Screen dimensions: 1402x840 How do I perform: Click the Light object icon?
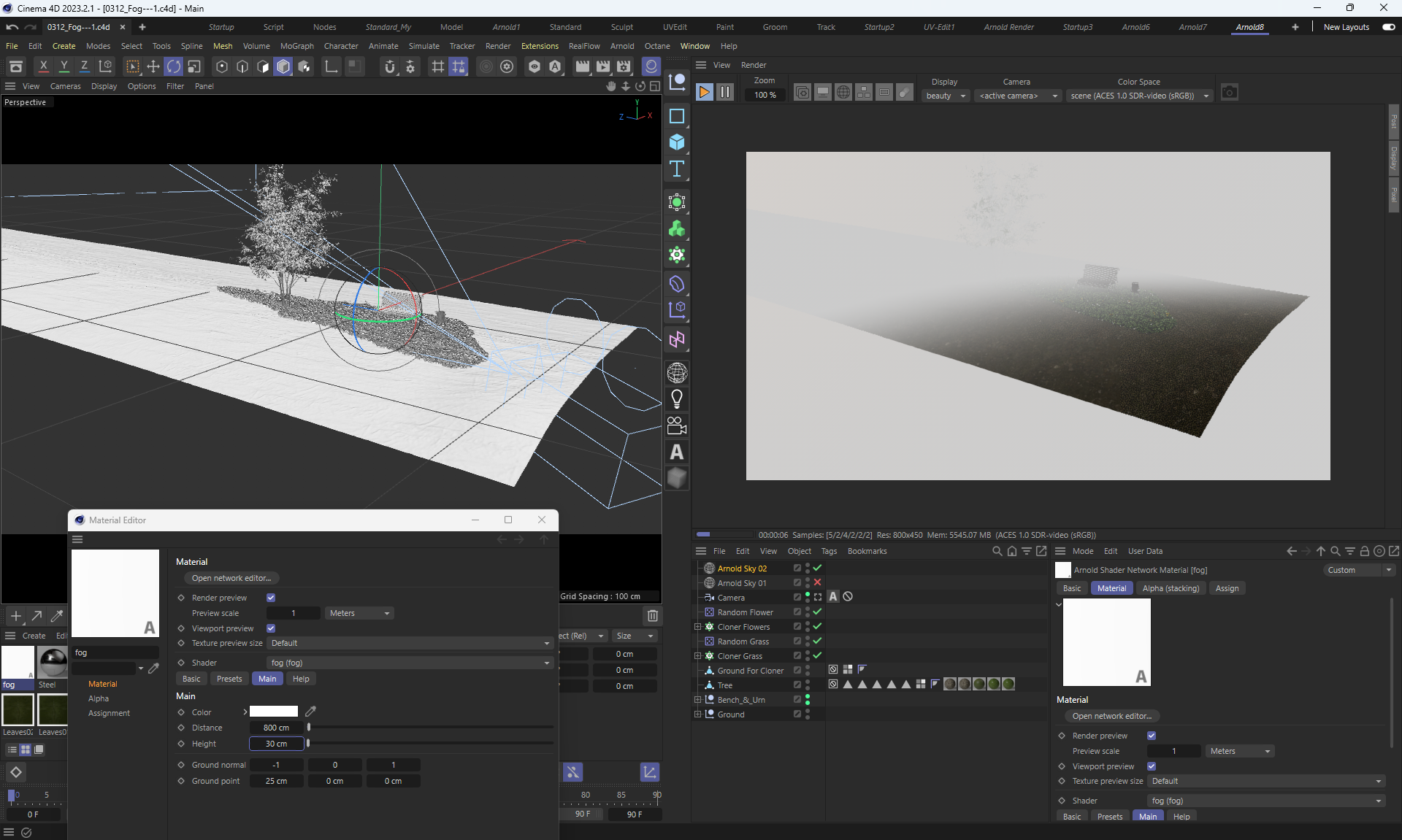click(x=677, y=399)
